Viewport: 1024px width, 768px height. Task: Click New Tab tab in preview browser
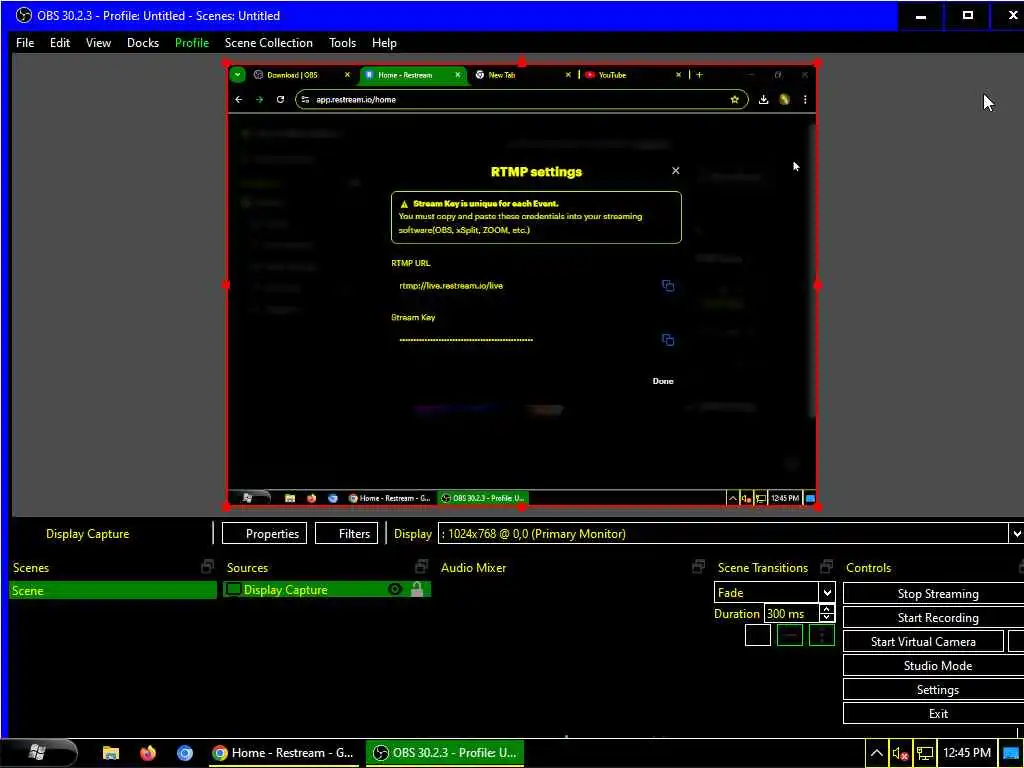pyautogui.click(x=522, y=74)
